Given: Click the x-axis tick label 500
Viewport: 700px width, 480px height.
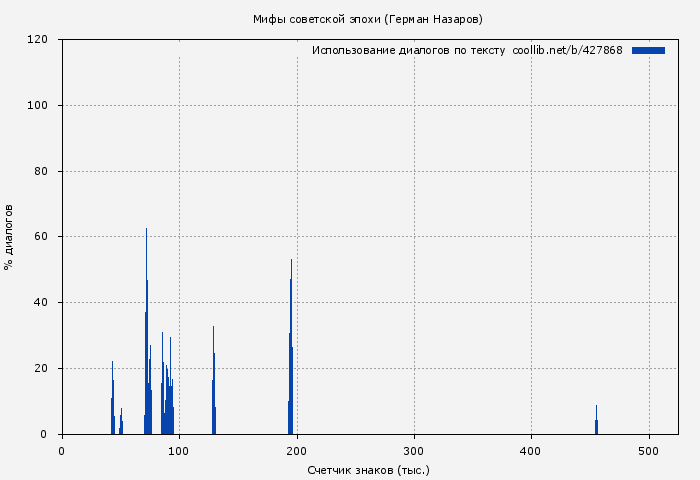Looking at the screenshot, I should click(649, 450).
